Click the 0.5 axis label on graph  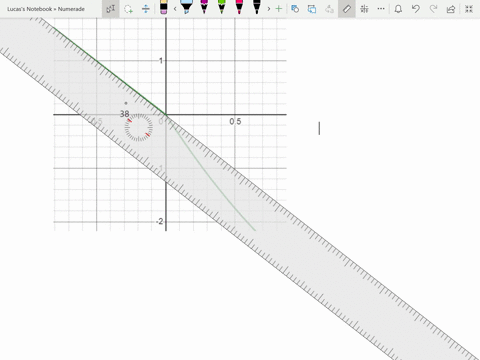pos(235,122)
